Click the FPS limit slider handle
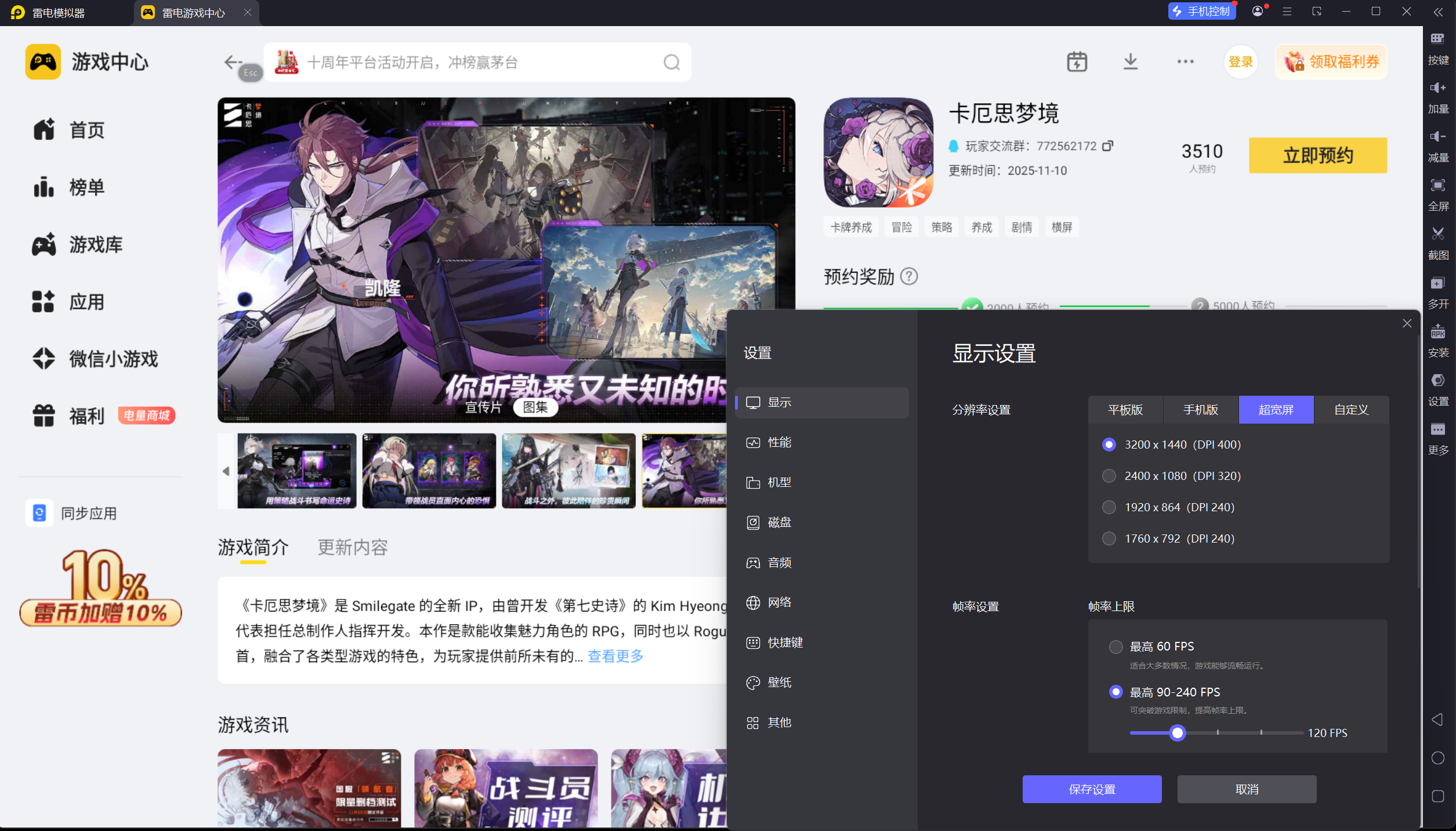 tap(1177, 733)
